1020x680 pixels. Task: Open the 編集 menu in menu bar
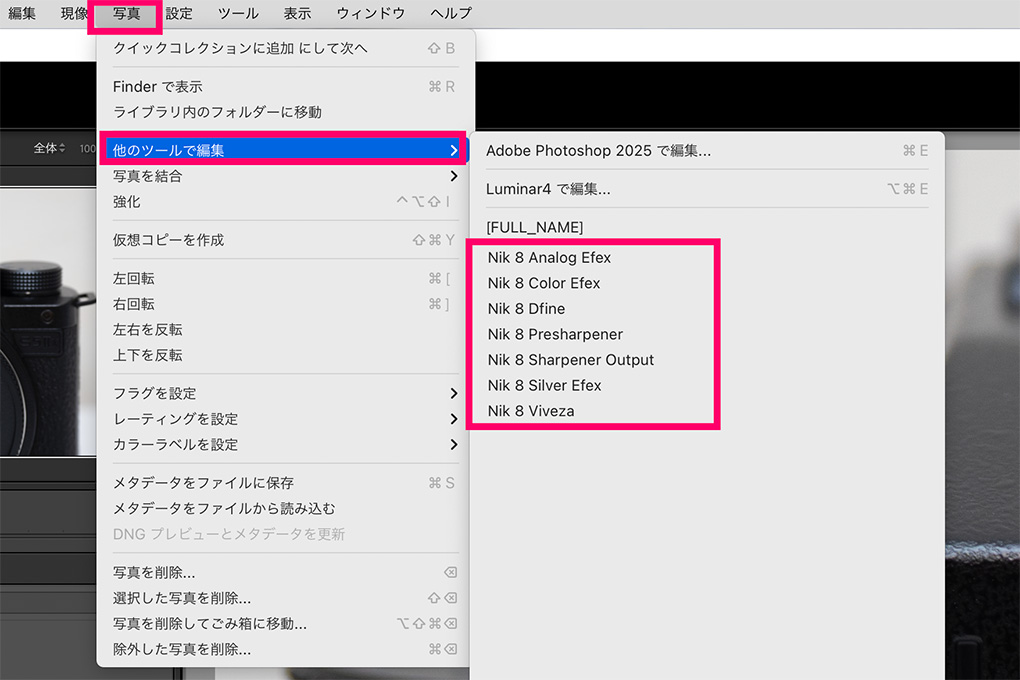pyautogui.click(x=21, y=13)
